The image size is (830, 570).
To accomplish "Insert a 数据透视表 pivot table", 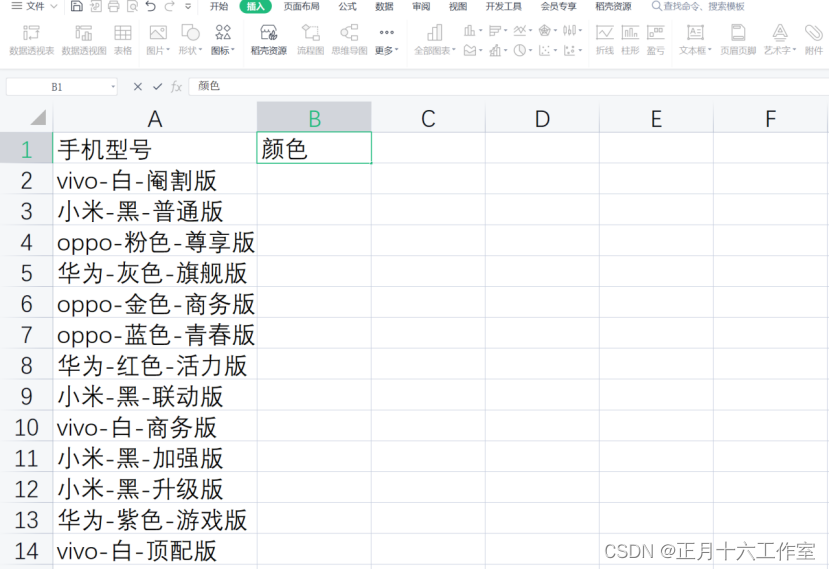I will [32, 40].
